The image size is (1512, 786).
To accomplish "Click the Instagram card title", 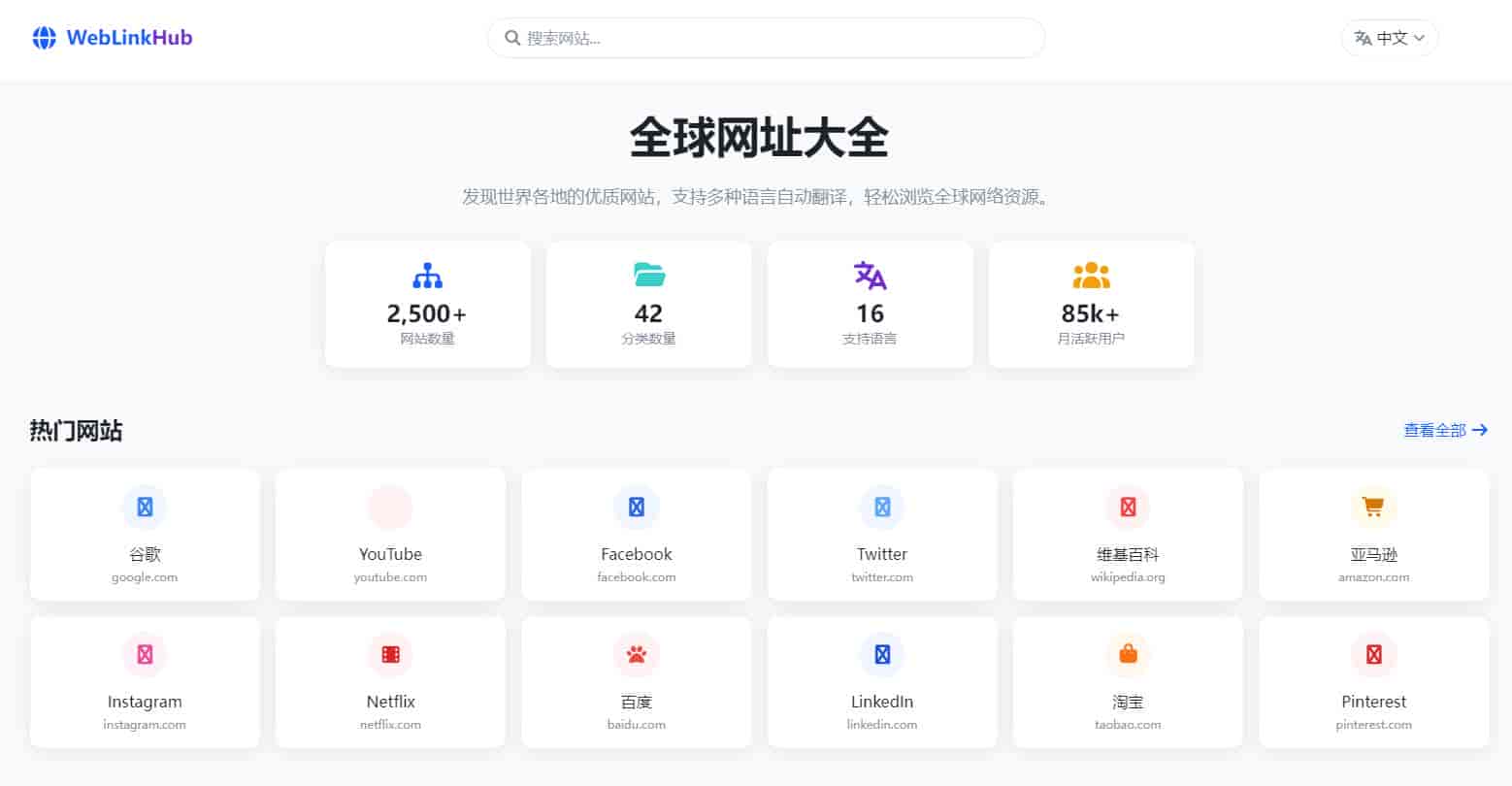I will (x=145, y=702).
